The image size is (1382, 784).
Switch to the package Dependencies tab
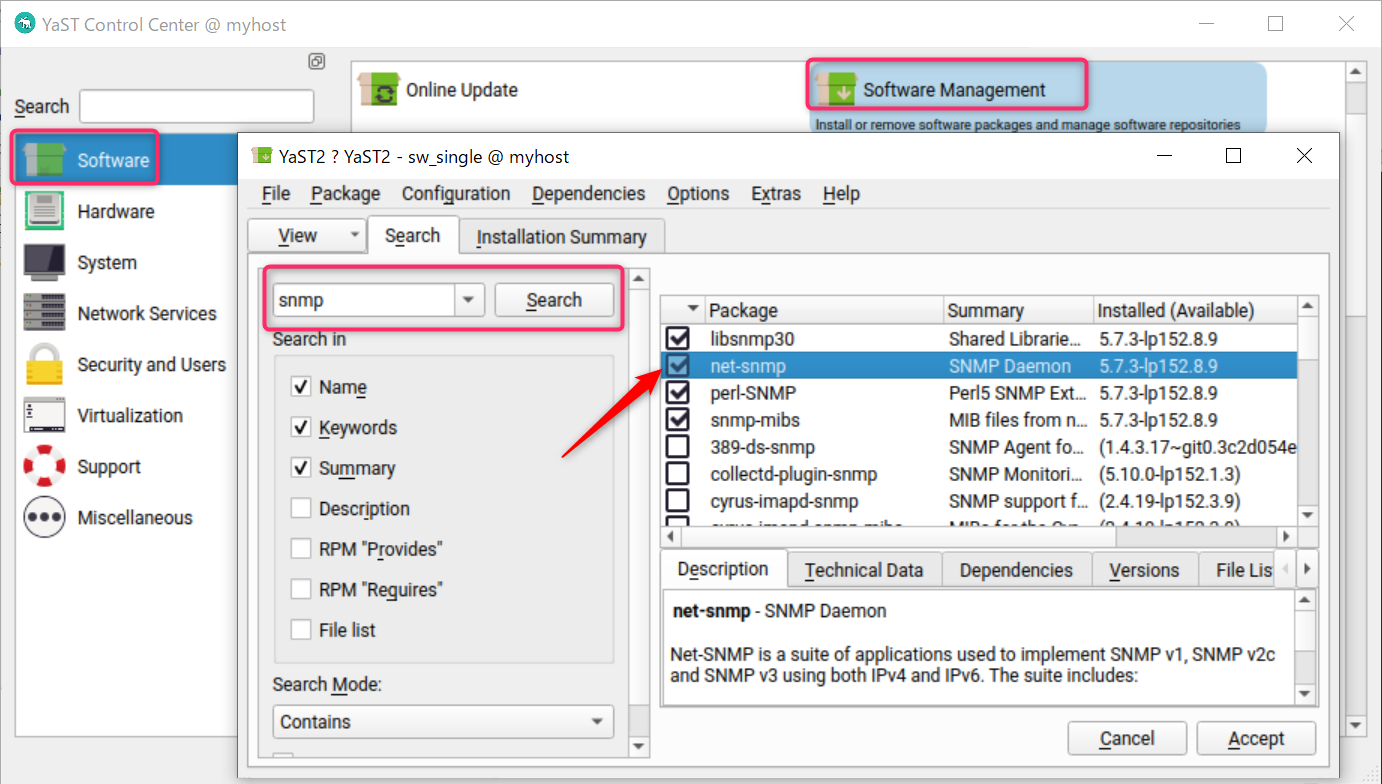point(1016,570)
